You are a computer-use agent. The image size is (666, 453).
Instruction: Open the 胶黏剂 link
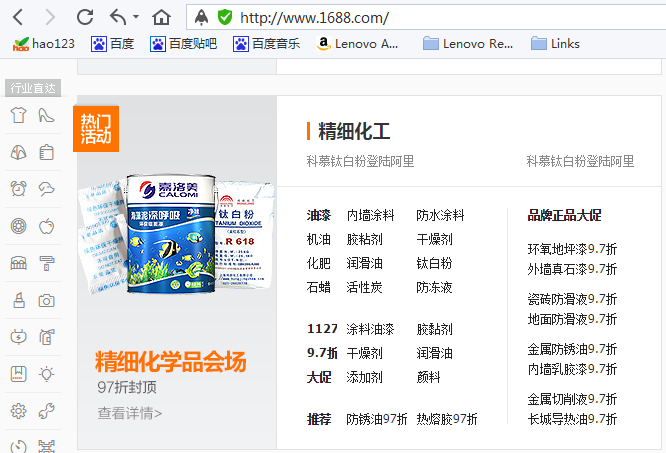[x=434, y=329]
